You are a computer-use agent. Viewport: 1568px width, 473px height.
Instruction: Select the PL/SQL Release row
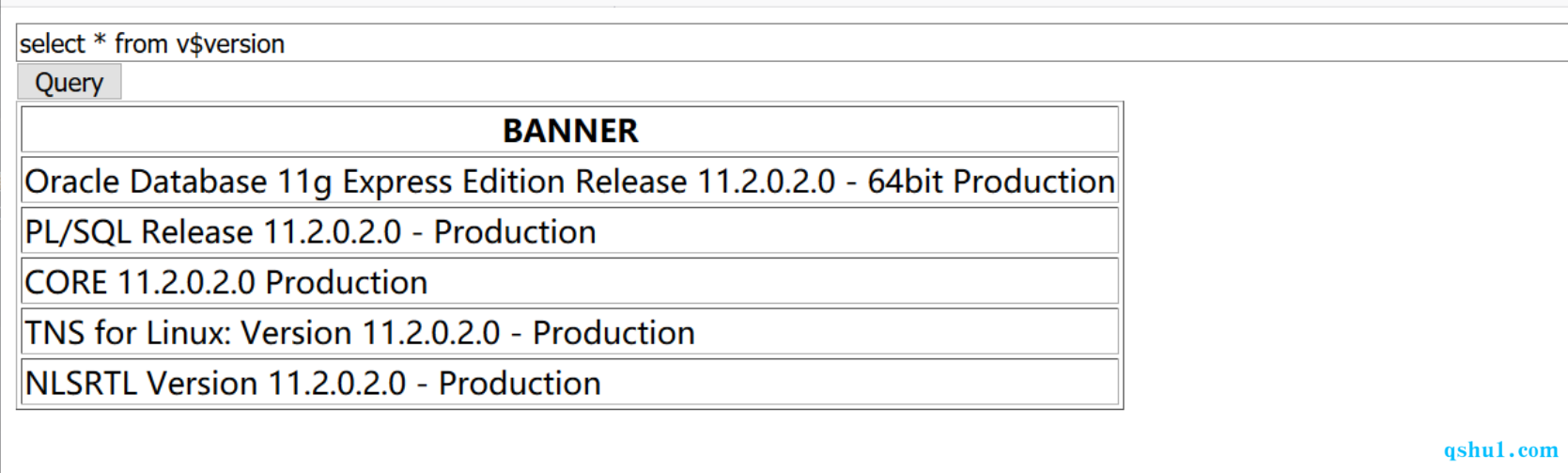pos(570,231)
